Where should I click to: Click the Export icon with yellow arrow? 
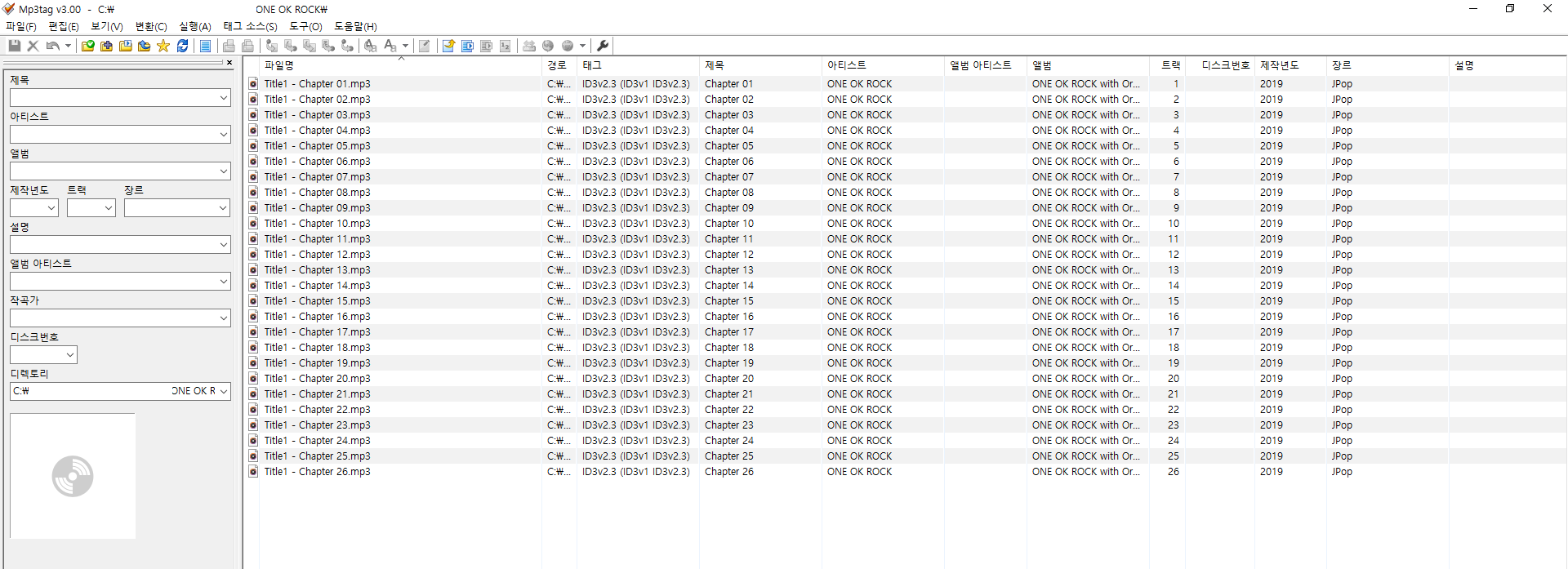tap(448, 46)
